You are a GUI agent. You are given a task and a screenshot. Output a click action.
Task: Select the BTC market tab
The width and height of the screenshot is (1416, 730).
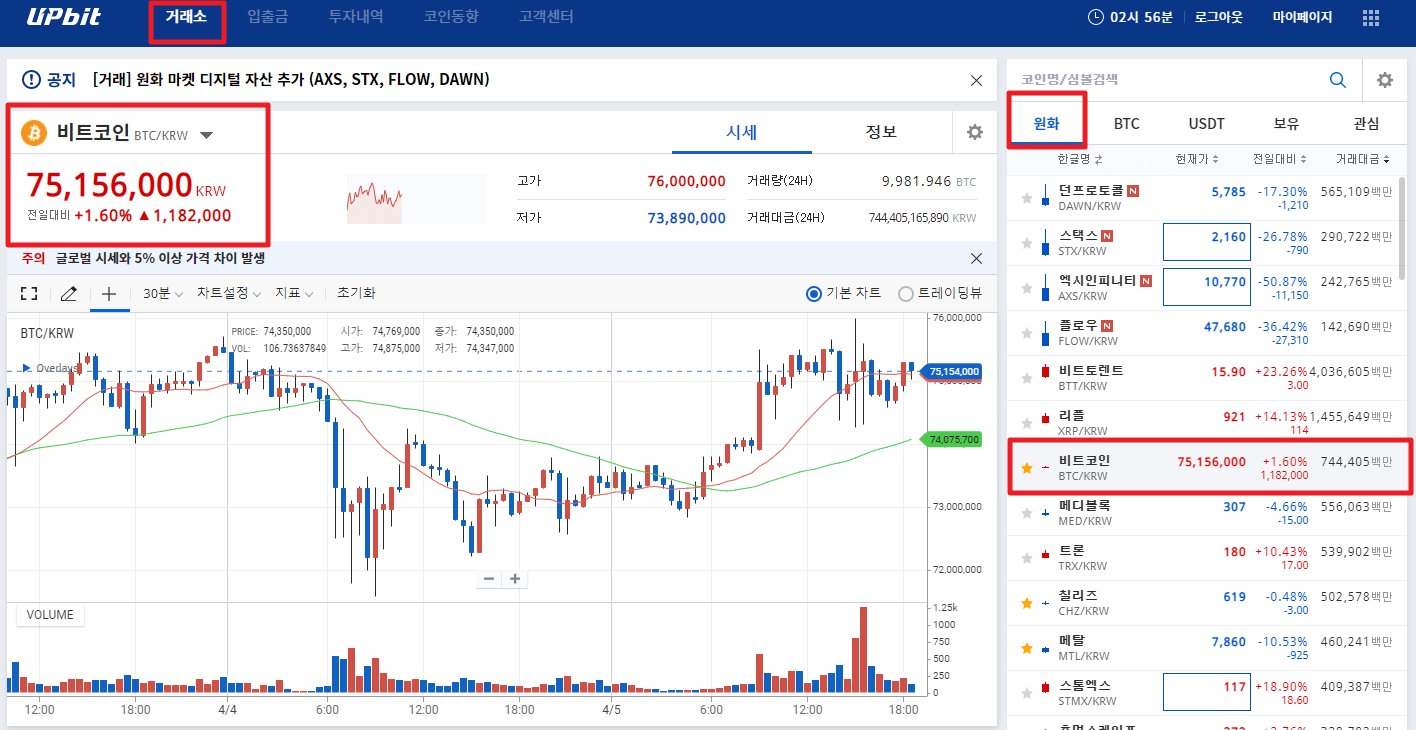point(1127,124)
